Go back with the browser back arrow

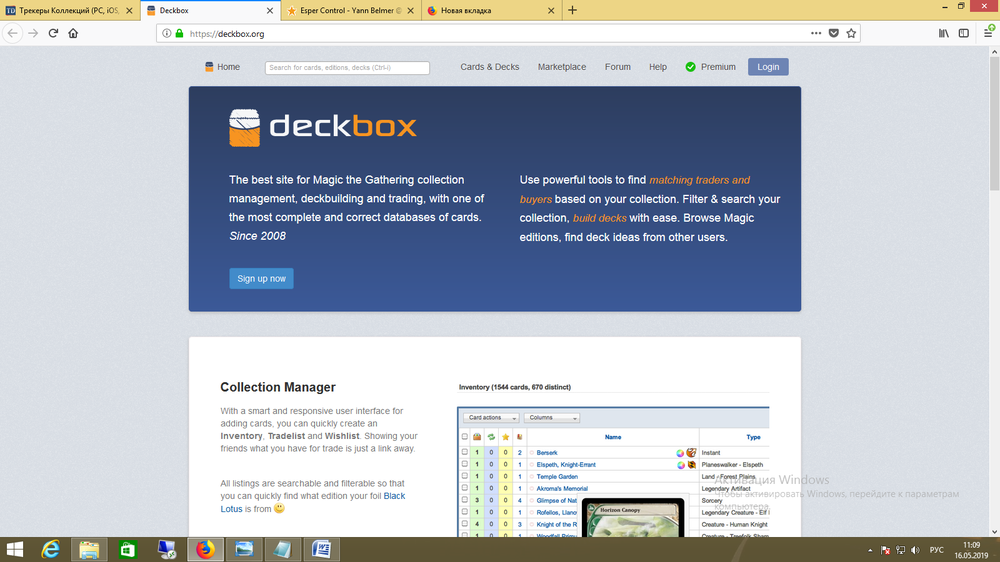click(x=13, y=33)
